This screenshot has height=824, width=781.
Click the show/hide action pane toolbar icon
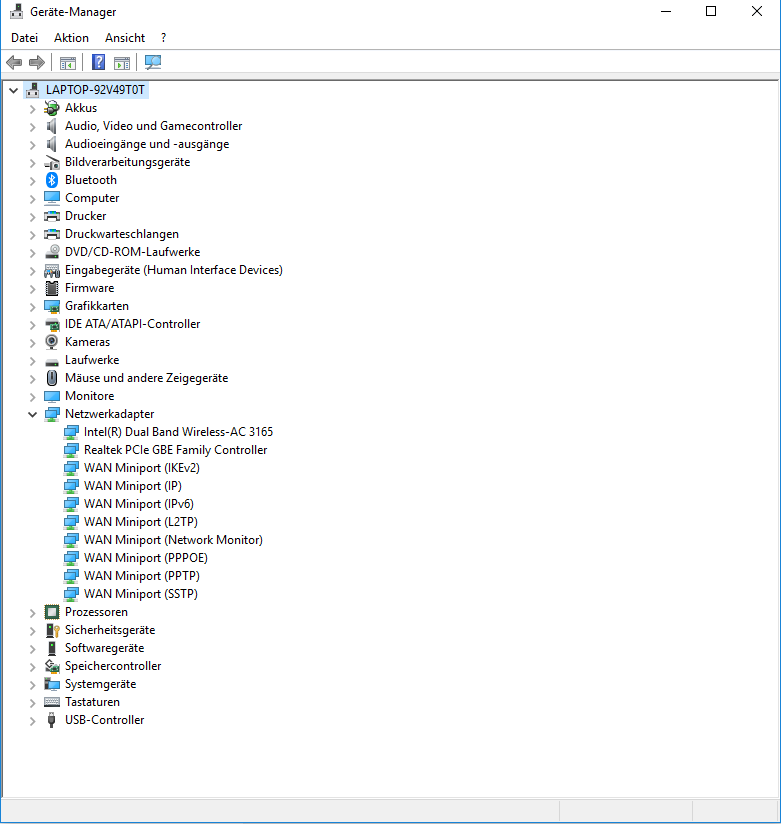click(x=122, y=63)
